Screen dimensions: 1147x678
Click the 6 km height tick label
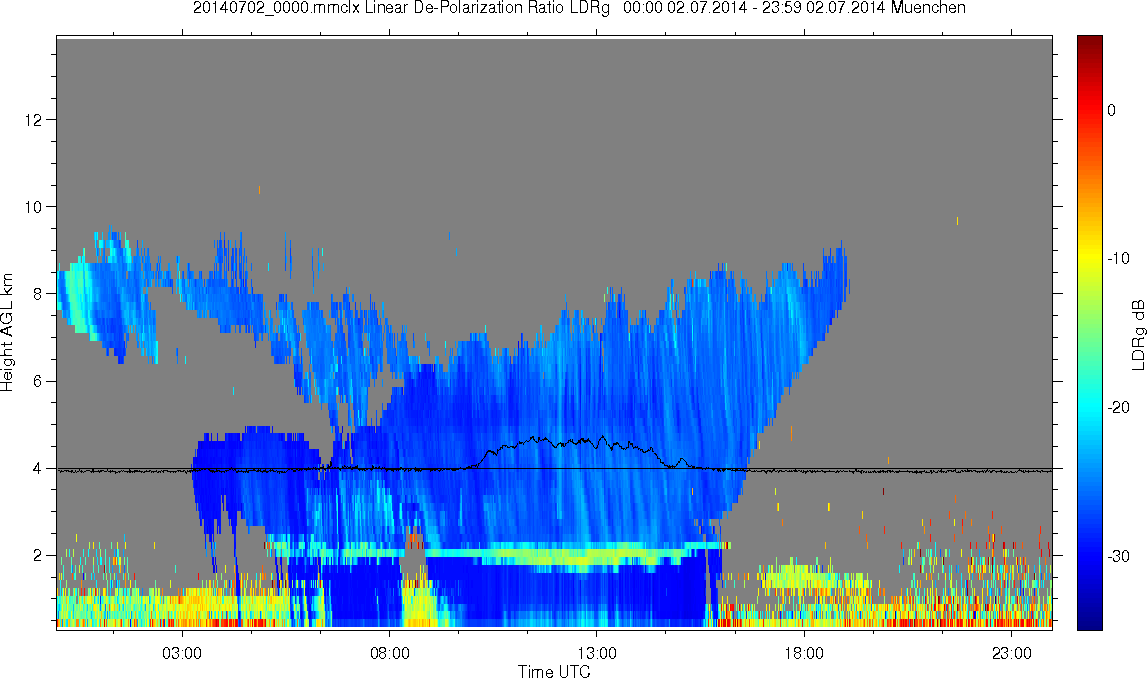[x=37, y=381]
